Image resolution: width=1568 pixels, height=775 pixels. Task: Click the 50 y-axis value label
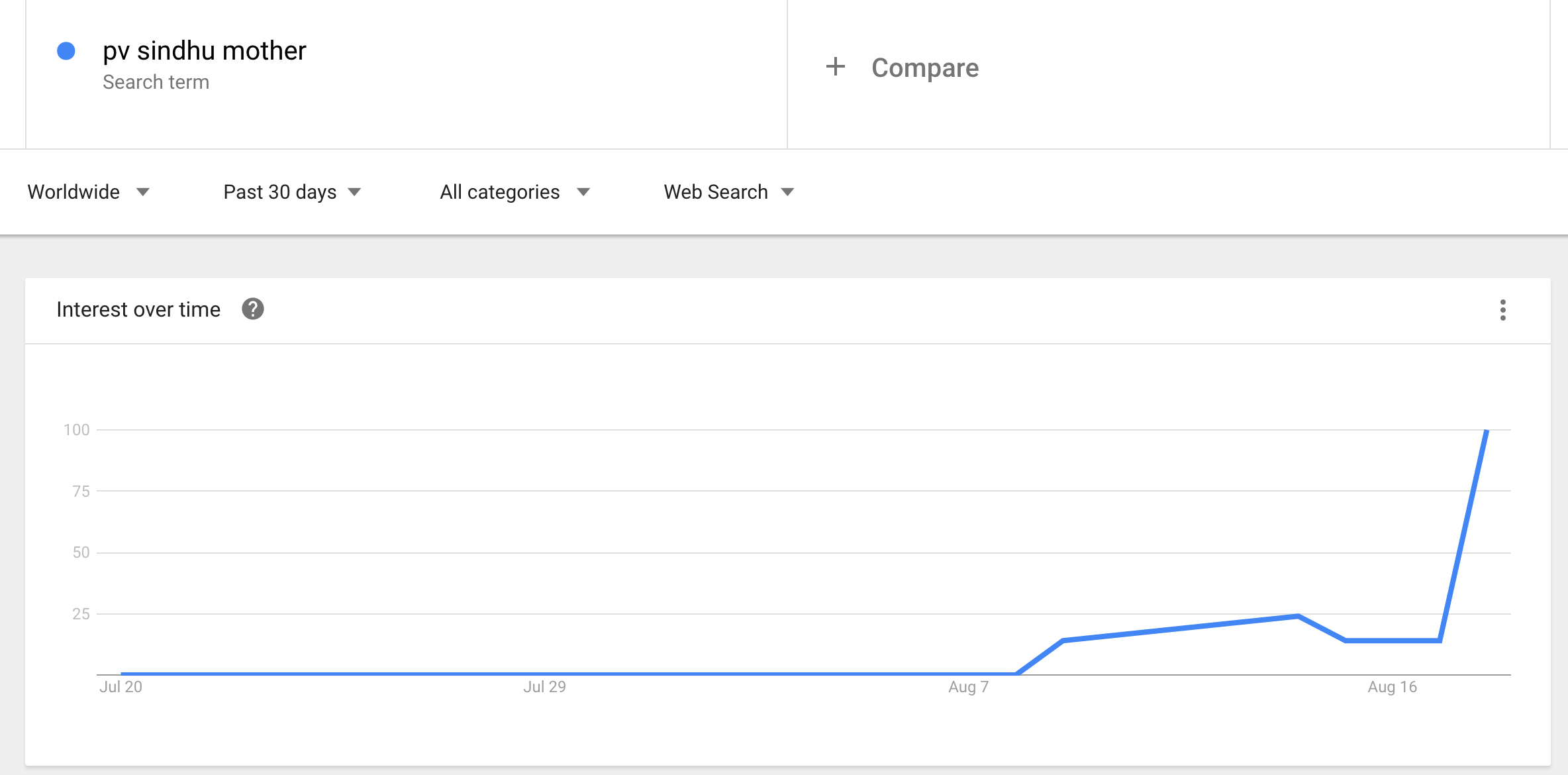pos(81,552)
